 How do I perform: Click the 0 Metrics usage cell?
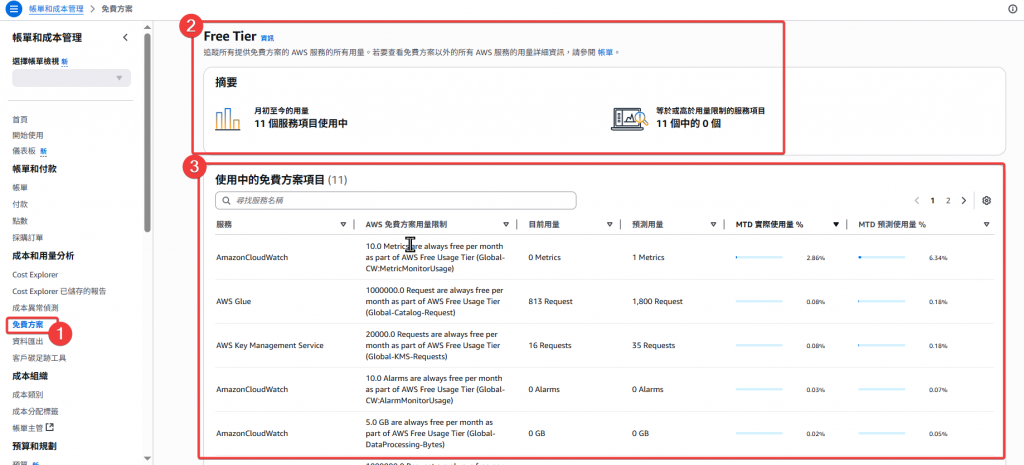[545, 257]
